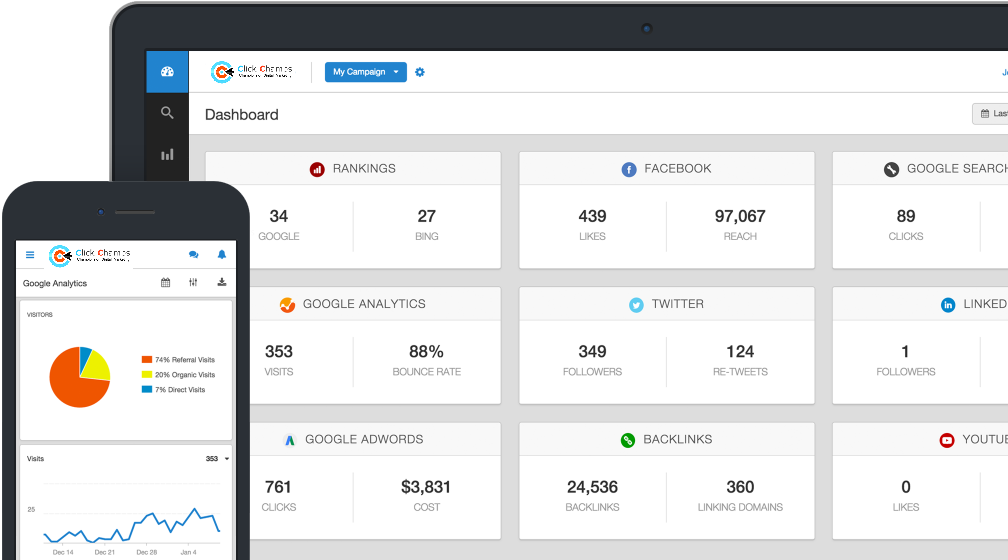Click the 0 YouTube likes value
The image size is (1008, 560).
pyautogui.click(x=906, y=487)
